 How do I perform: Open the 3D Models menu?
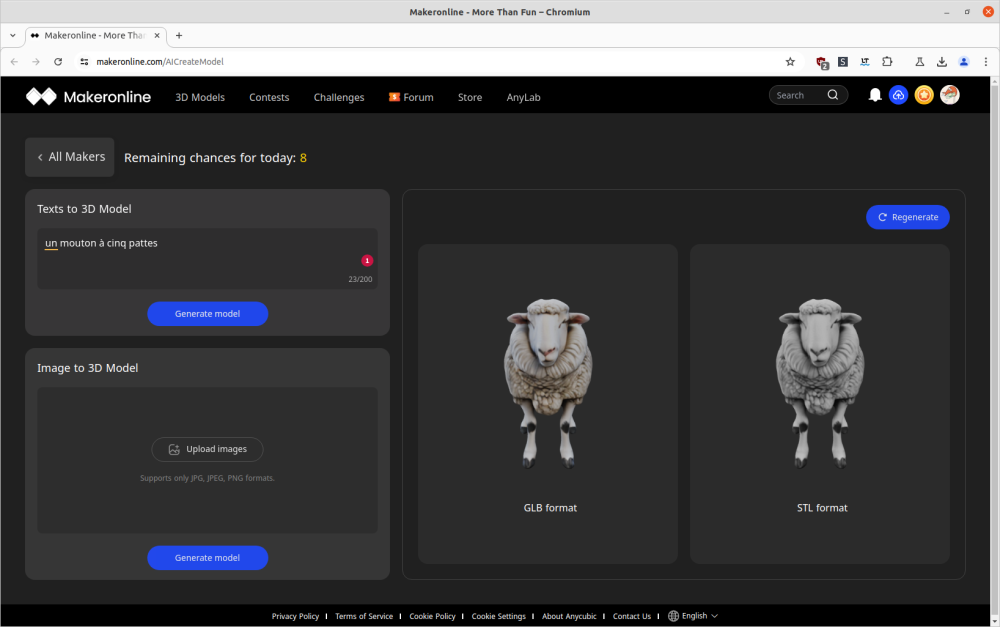coord(200,97)
